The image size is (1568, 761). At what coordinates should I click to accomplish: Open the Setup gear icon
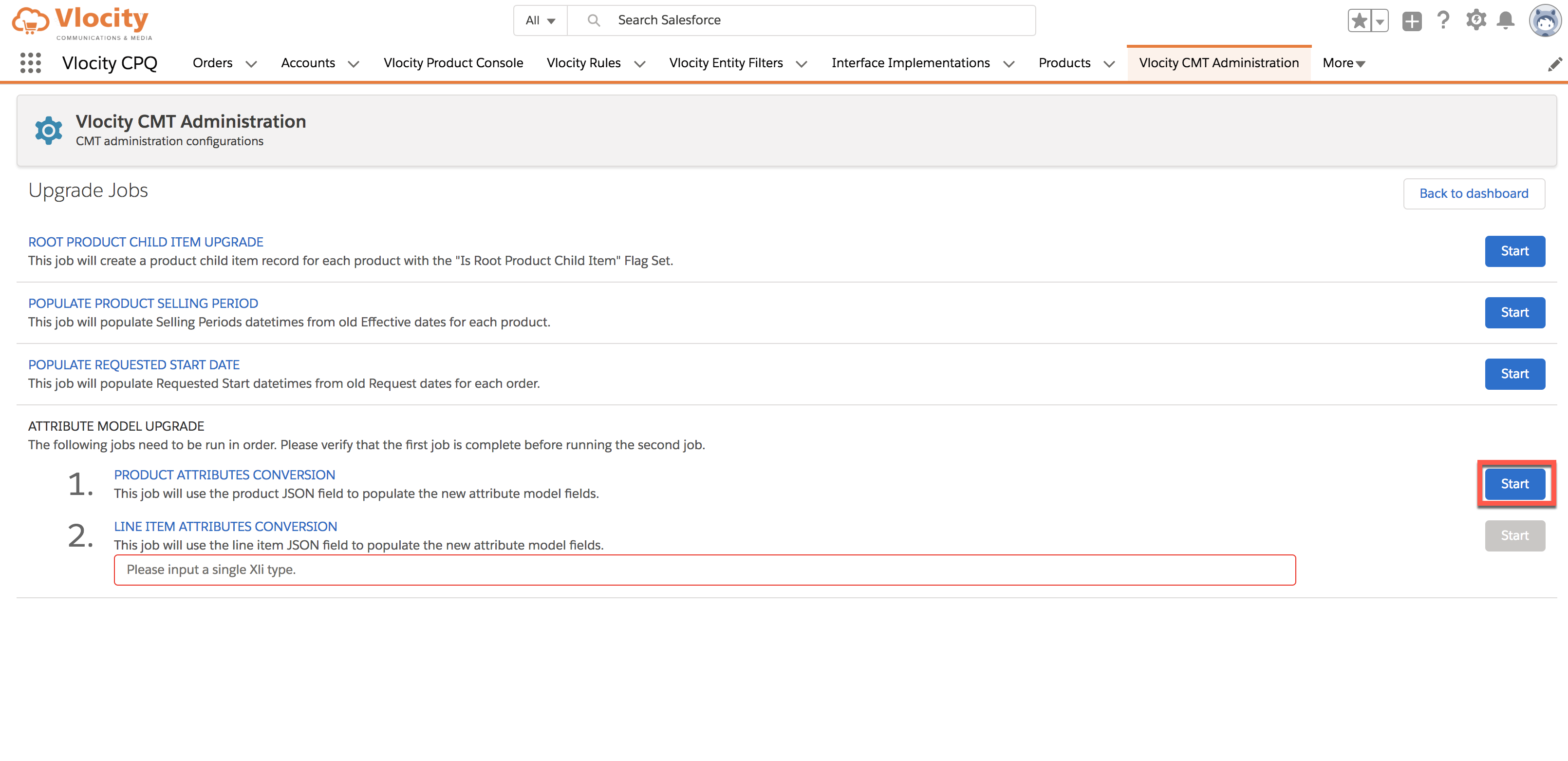coord(1475,20)
